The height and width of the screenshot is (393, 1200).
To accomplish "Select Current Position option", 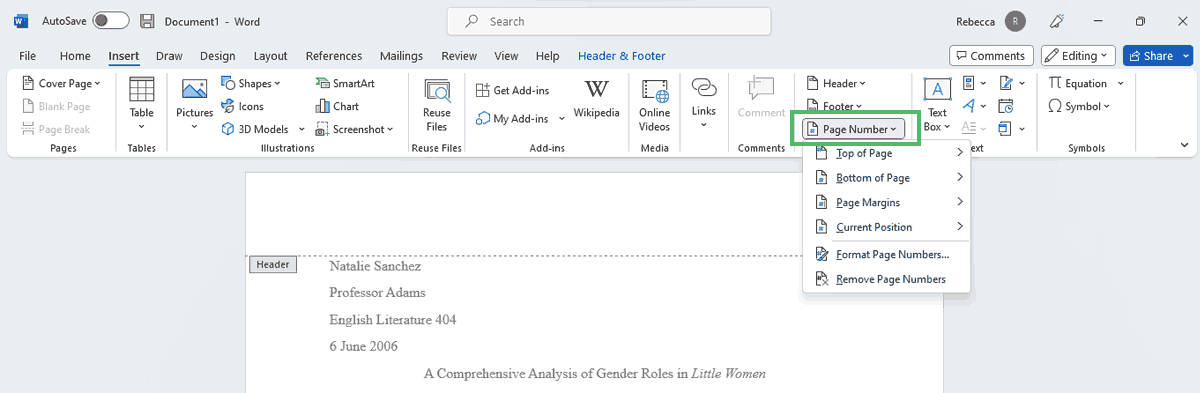I will coord(886,227).
